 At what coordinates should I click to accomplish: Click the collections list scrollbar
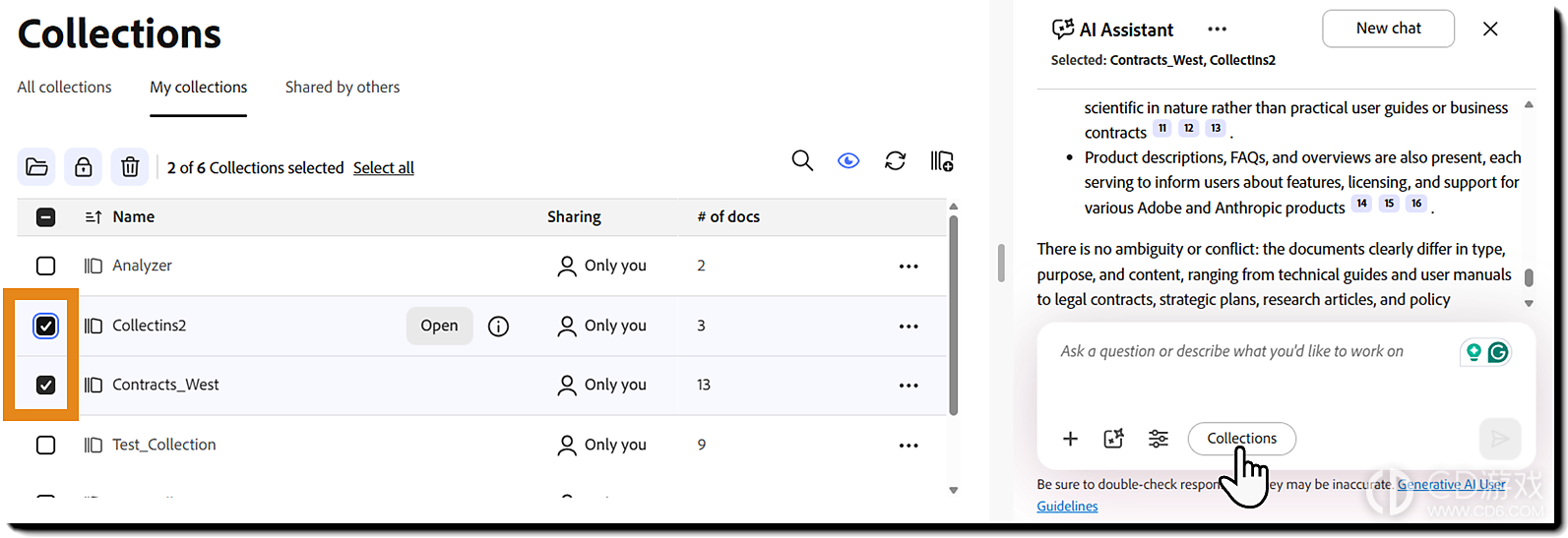(x=953, y=315)
